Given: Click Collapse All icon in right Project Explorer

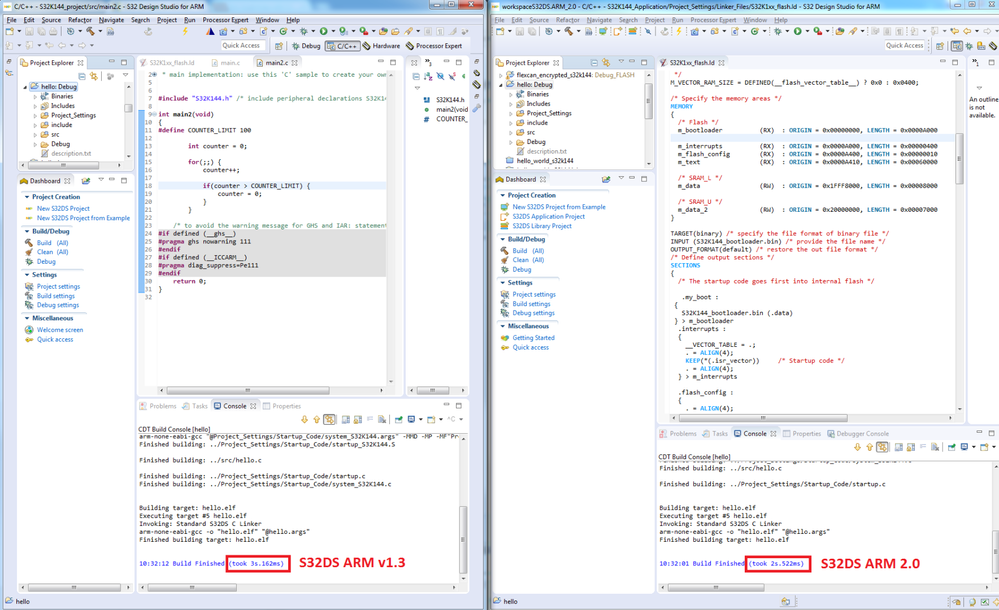Looking at the screenshot, I should point(594,62).
